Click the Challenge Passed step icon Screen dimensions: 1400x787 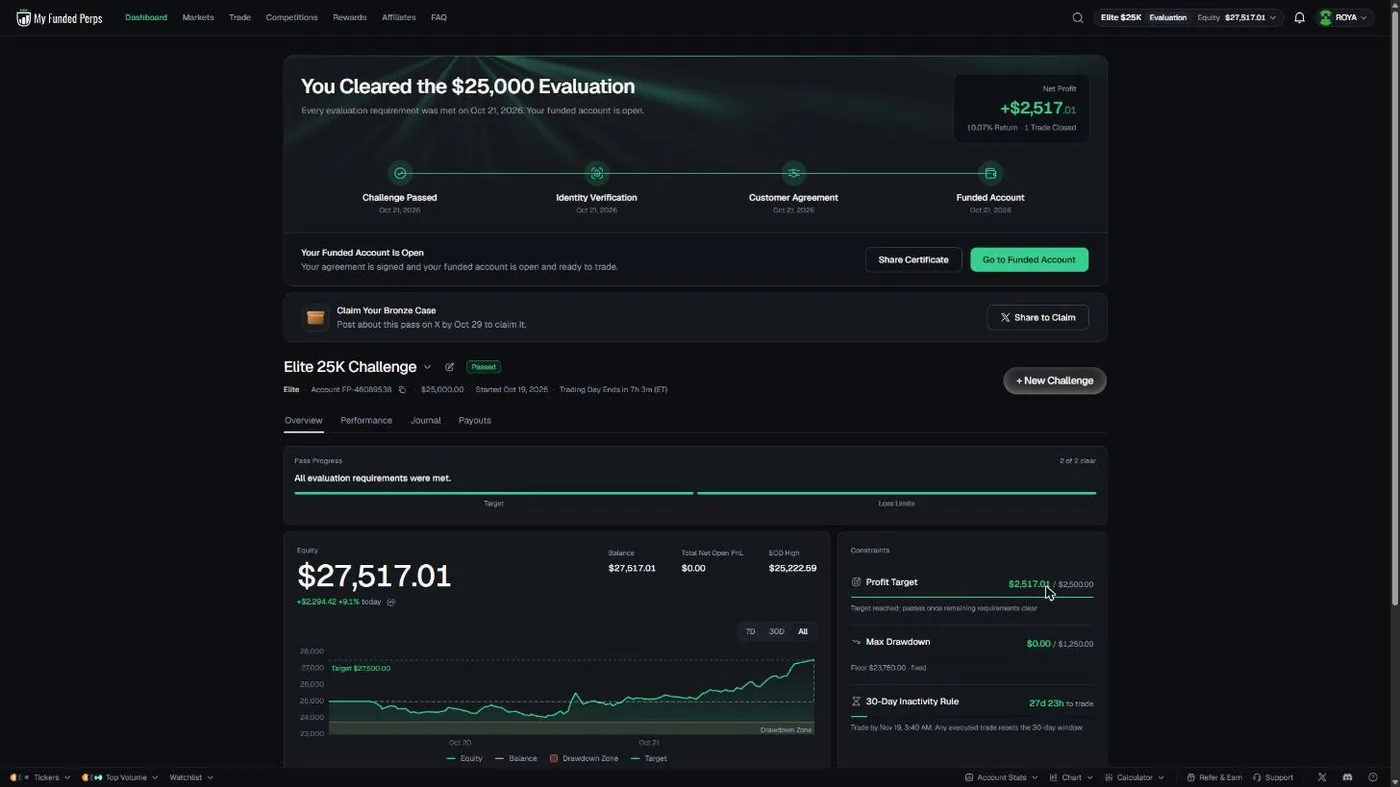(400, 173)
